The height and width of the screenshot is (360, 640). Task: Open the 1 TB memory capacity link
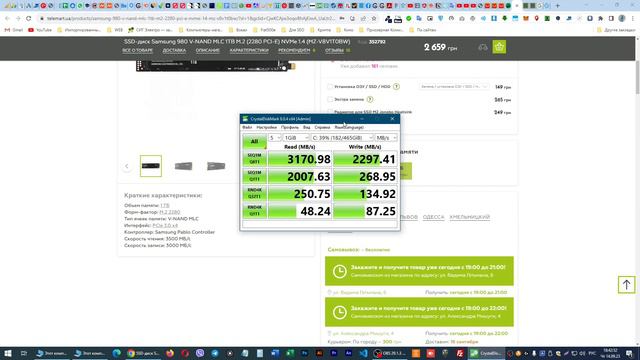click(165, 205)
